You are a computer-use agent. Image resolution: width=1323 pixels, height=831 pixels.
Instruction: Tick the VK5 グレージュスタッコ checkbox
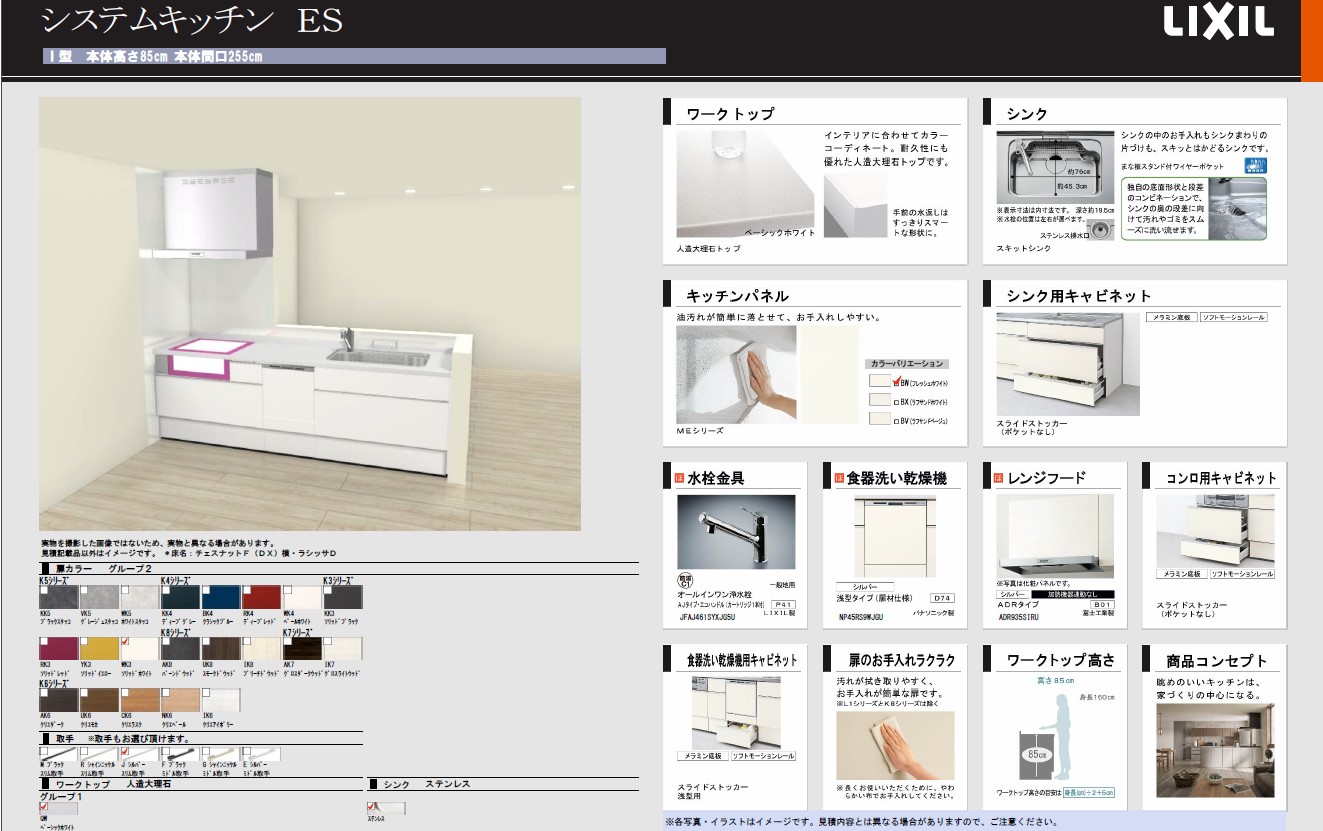click(84, 590)
